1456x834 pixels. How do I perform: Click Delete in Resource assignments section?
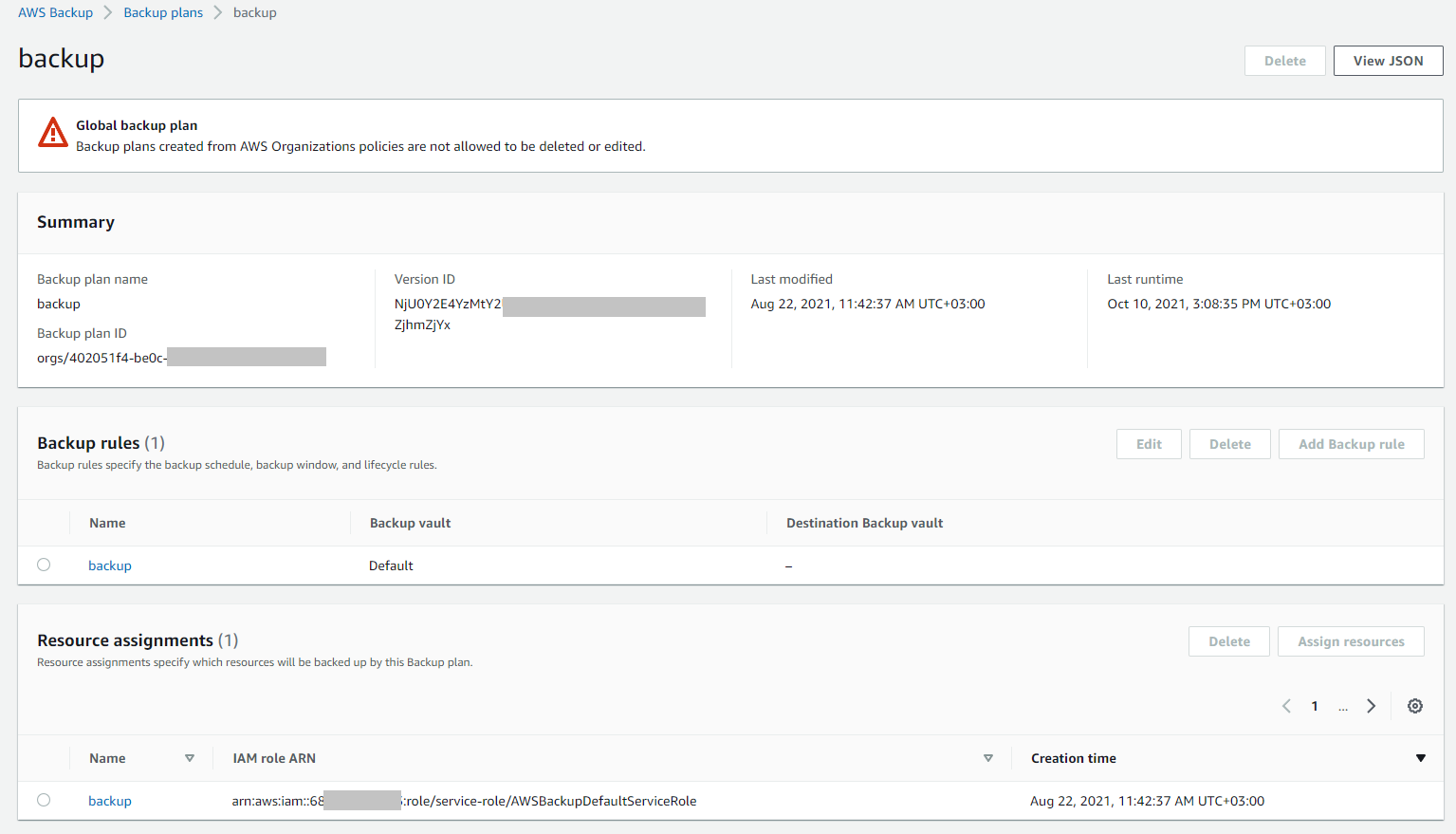(x=1228, y=641)
